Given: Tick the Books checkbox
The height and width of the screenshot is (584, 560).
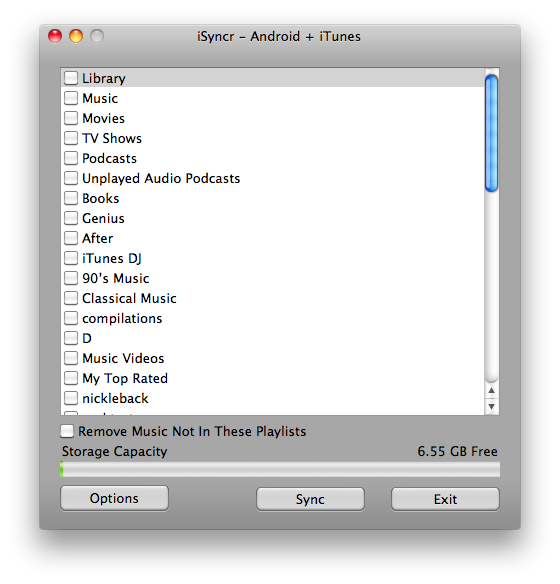Looking at the screenshot, I should coord(71,198).
